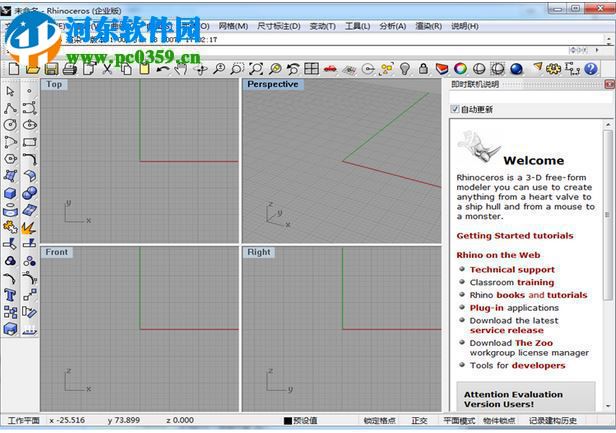
Task: Click the Print icon in the toolbar
Action: 70,70
